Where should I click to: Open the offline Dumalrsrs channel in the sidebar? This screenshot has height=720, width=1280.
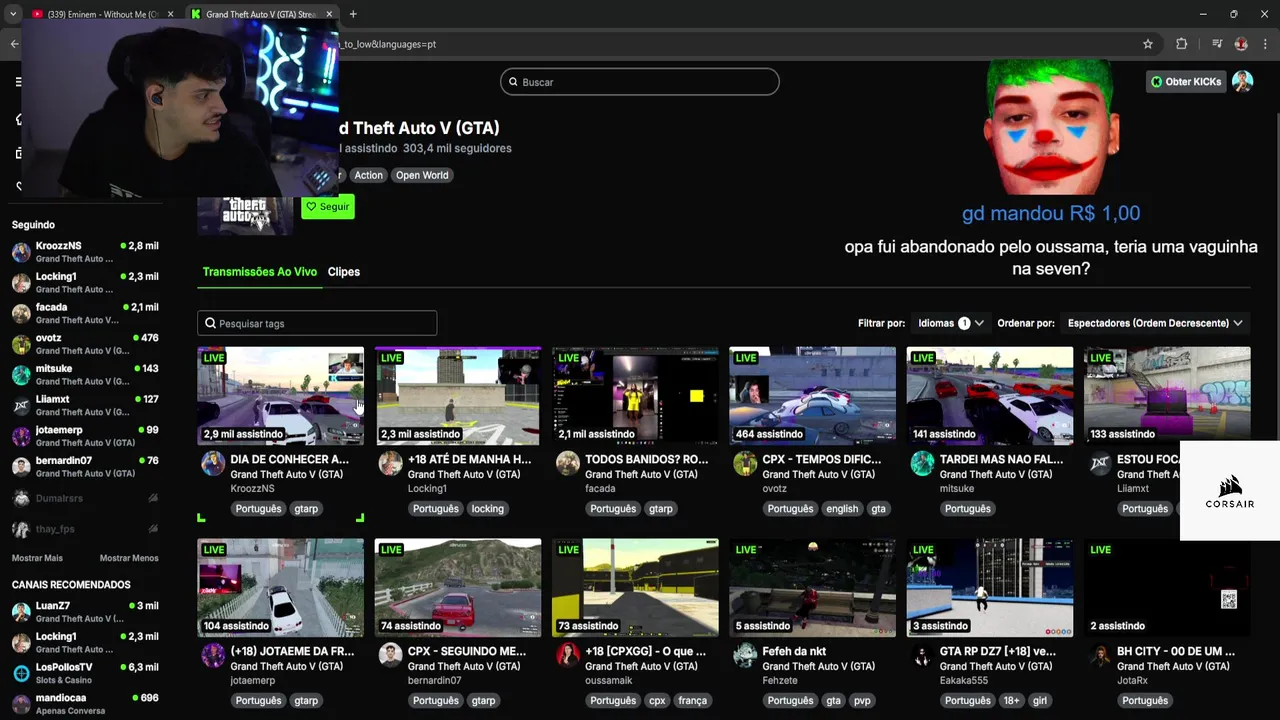[x=85, y=498]
